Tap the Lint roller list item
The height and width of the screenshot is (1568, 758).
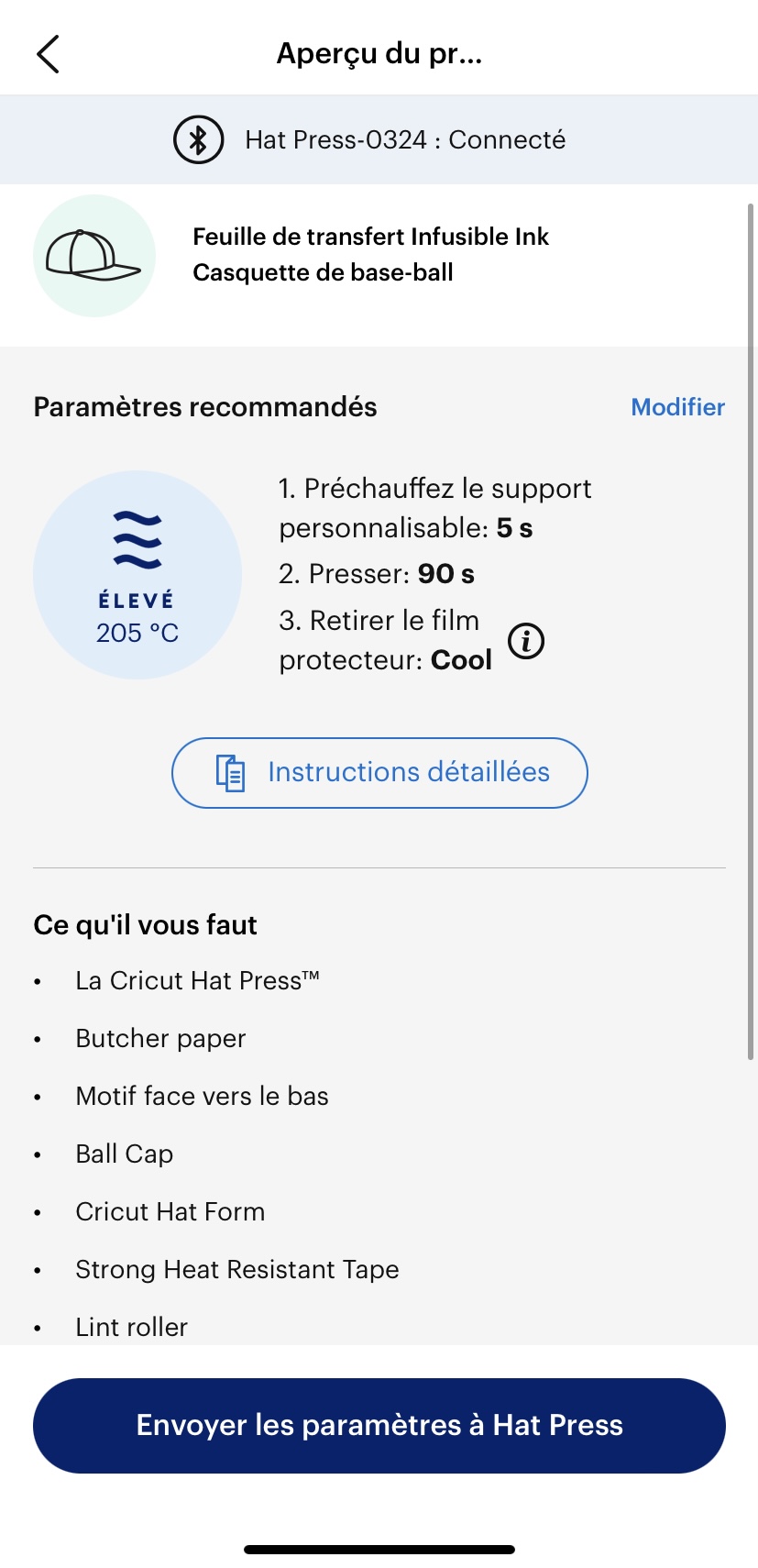point(131,1327)
